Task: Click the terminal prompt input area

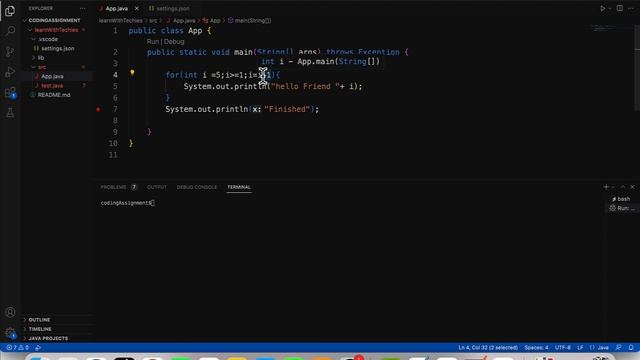Action: click(153, 203)
